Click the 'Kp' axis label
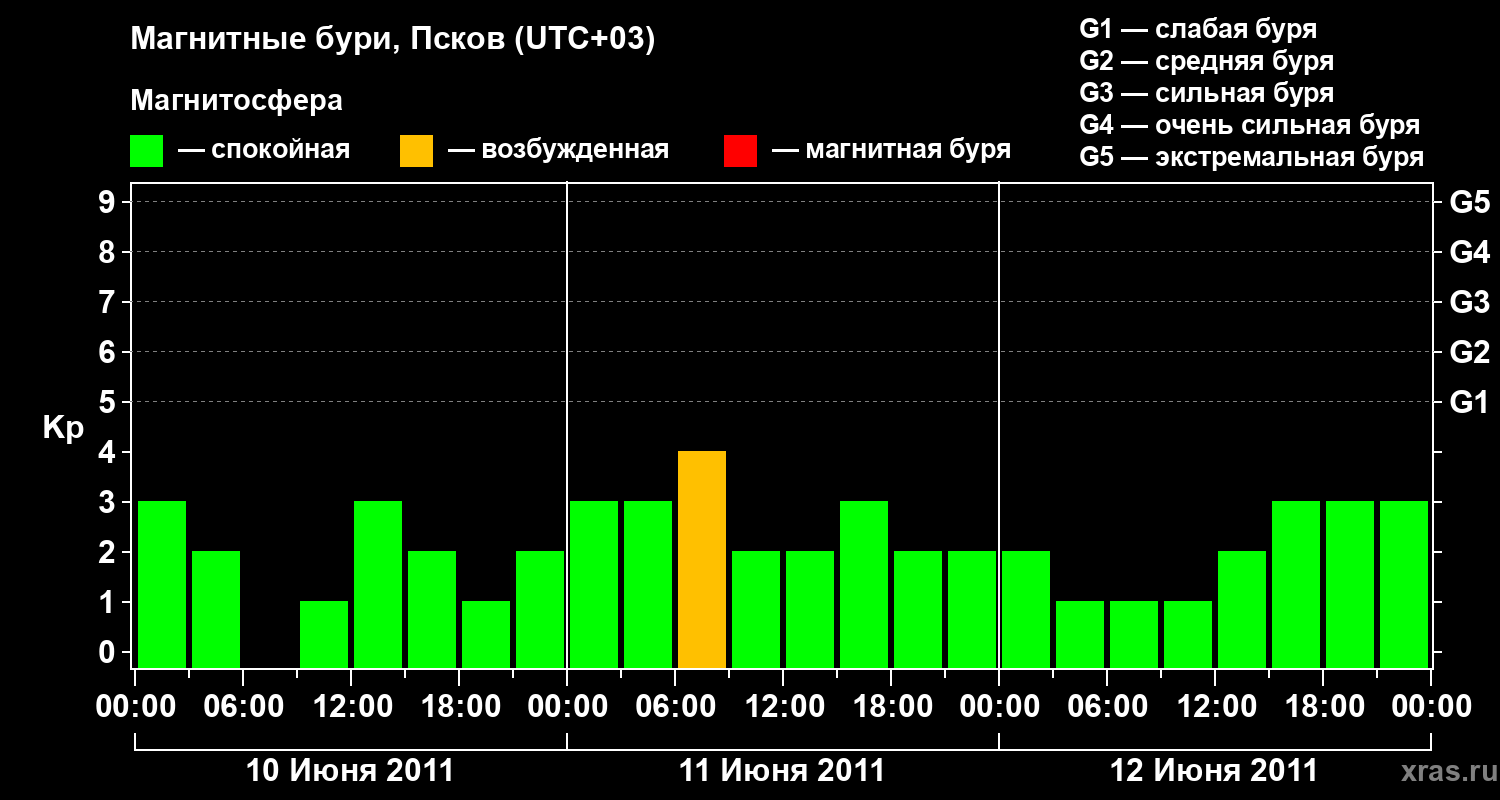1500x800 pixels. pyautogui.click(x=63, y=429)
